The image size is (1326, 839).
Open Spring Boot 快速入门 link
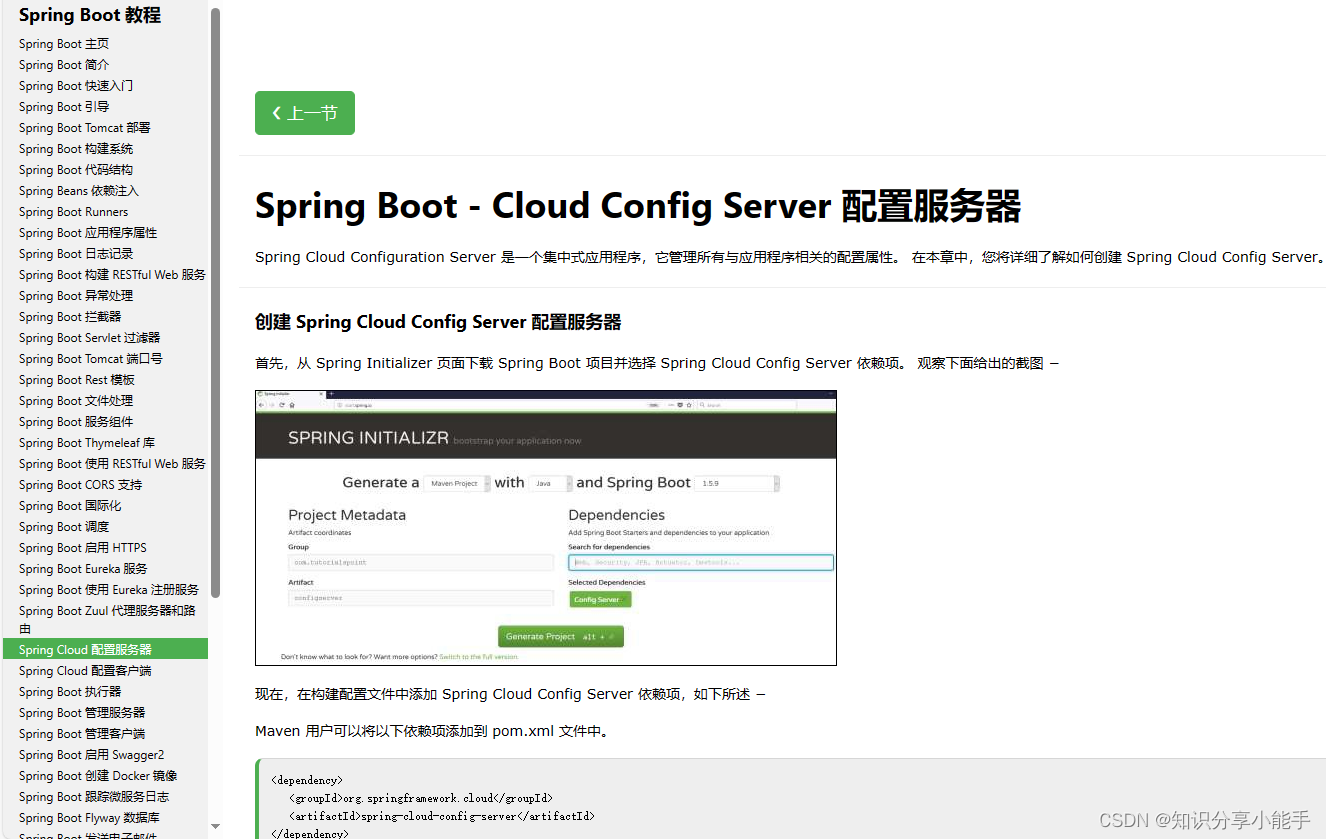pos(76,86)
